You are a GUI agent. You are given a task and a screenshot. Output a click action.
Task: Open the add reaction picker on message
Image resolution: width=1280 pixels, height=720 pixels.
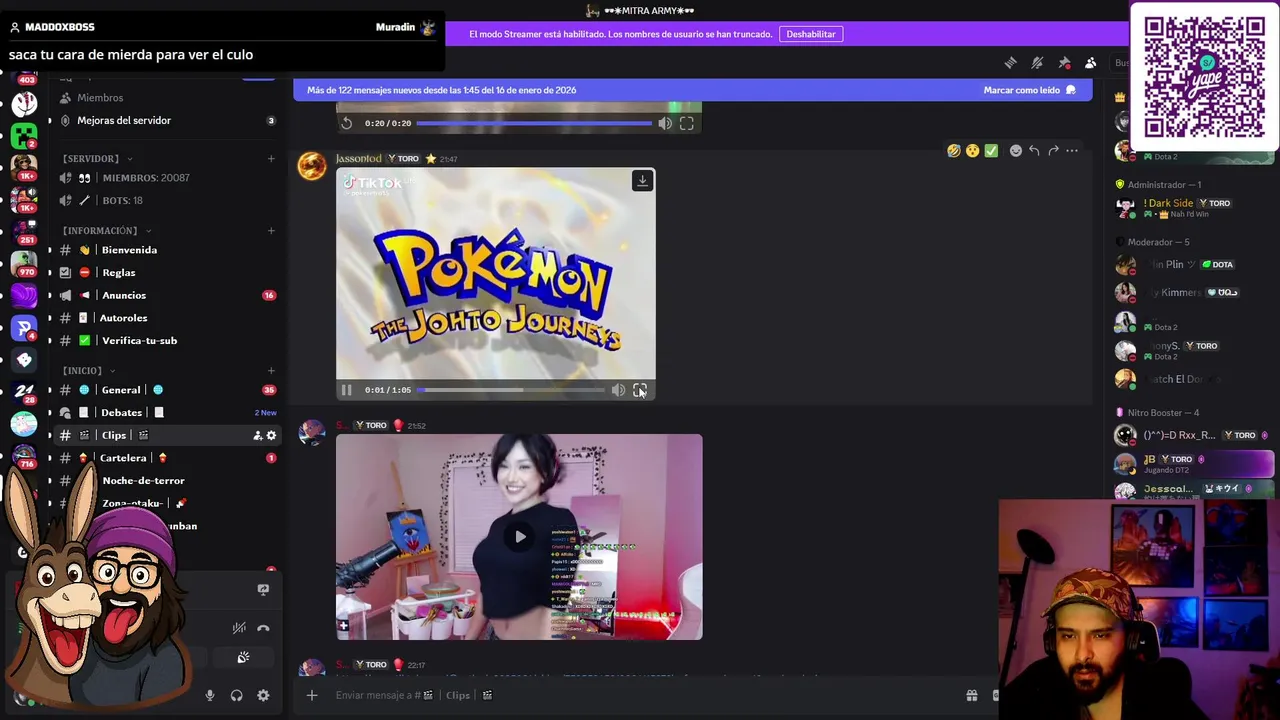tap(1015, 151)
